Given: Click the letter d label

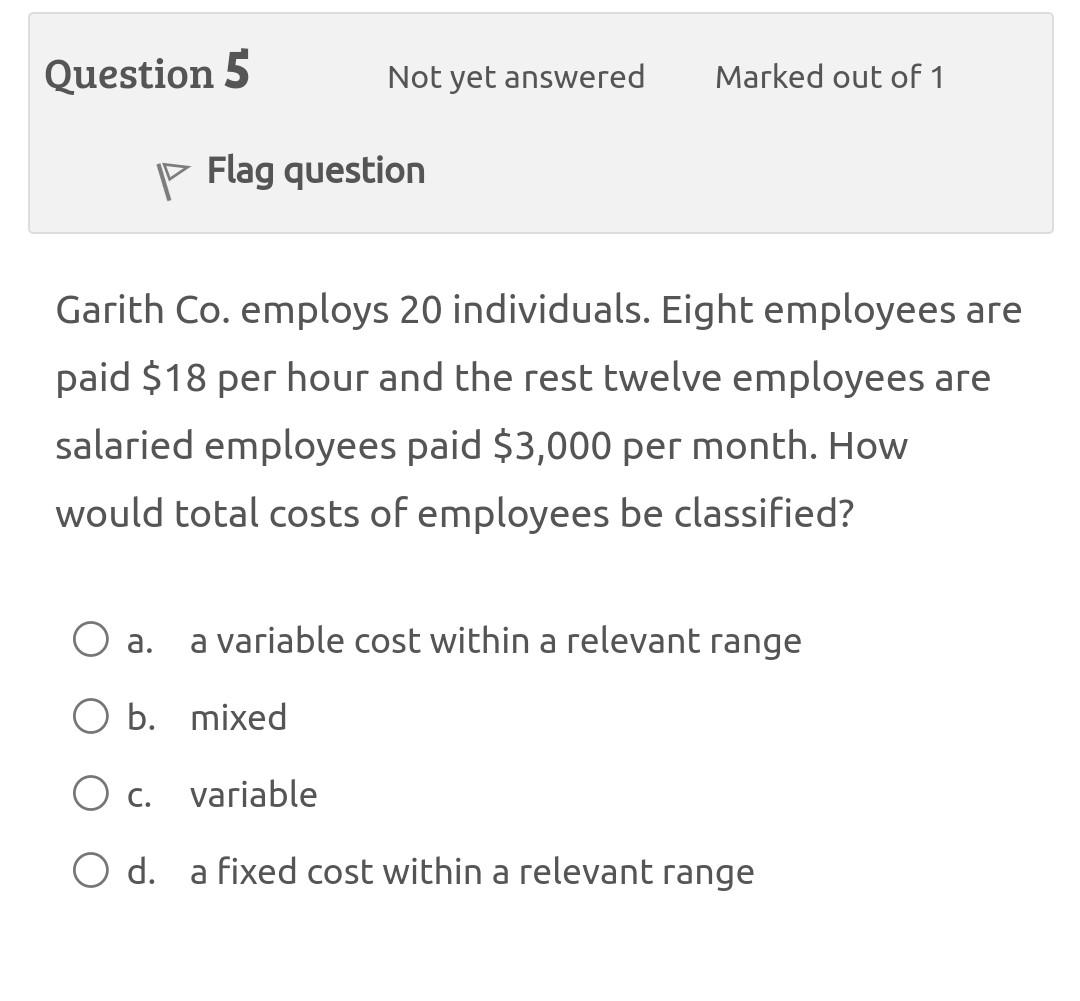Looking at the screenshot, I should [x=139, y=871].
